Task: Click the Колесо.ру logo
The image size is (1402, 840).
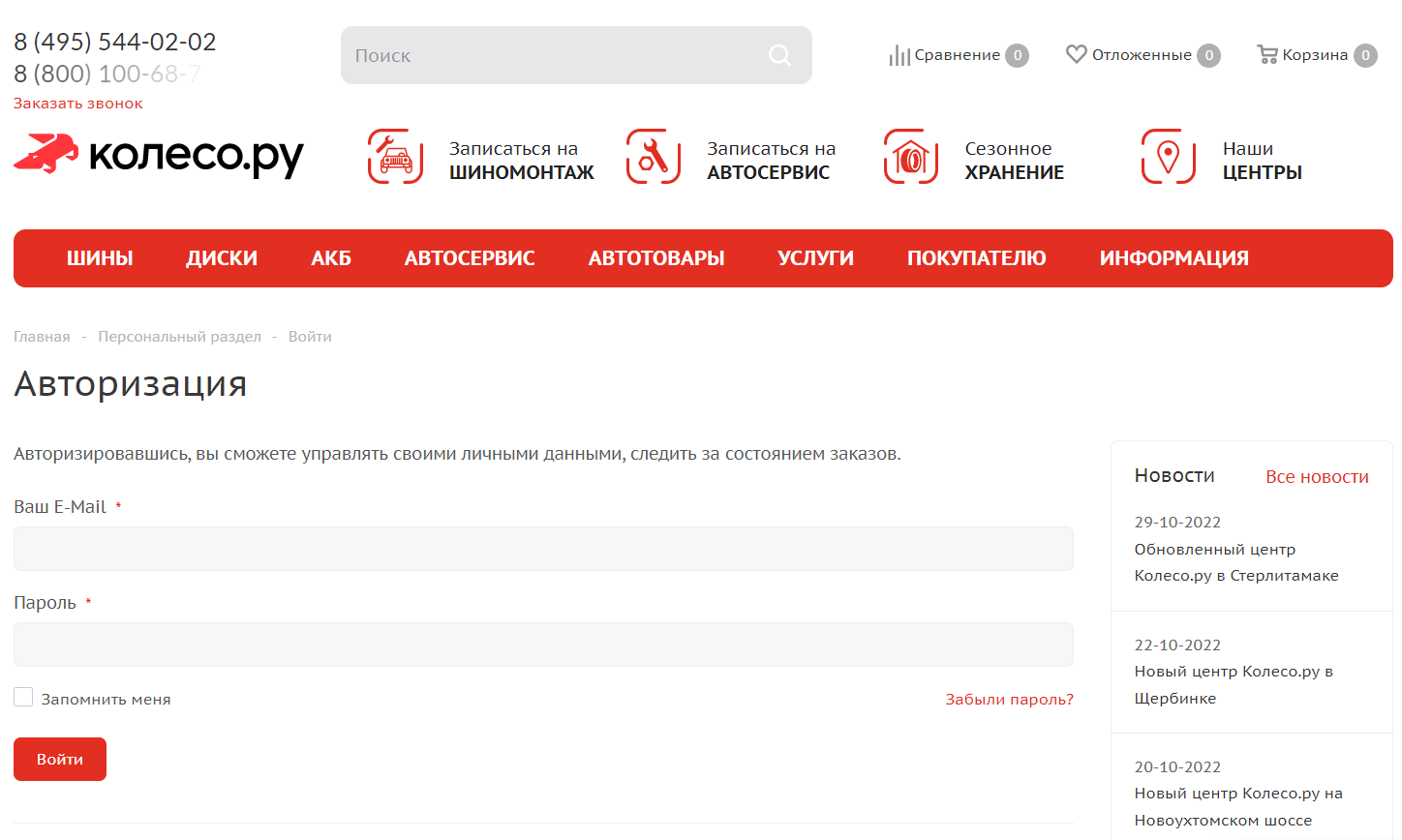Action: click(159, 156)
